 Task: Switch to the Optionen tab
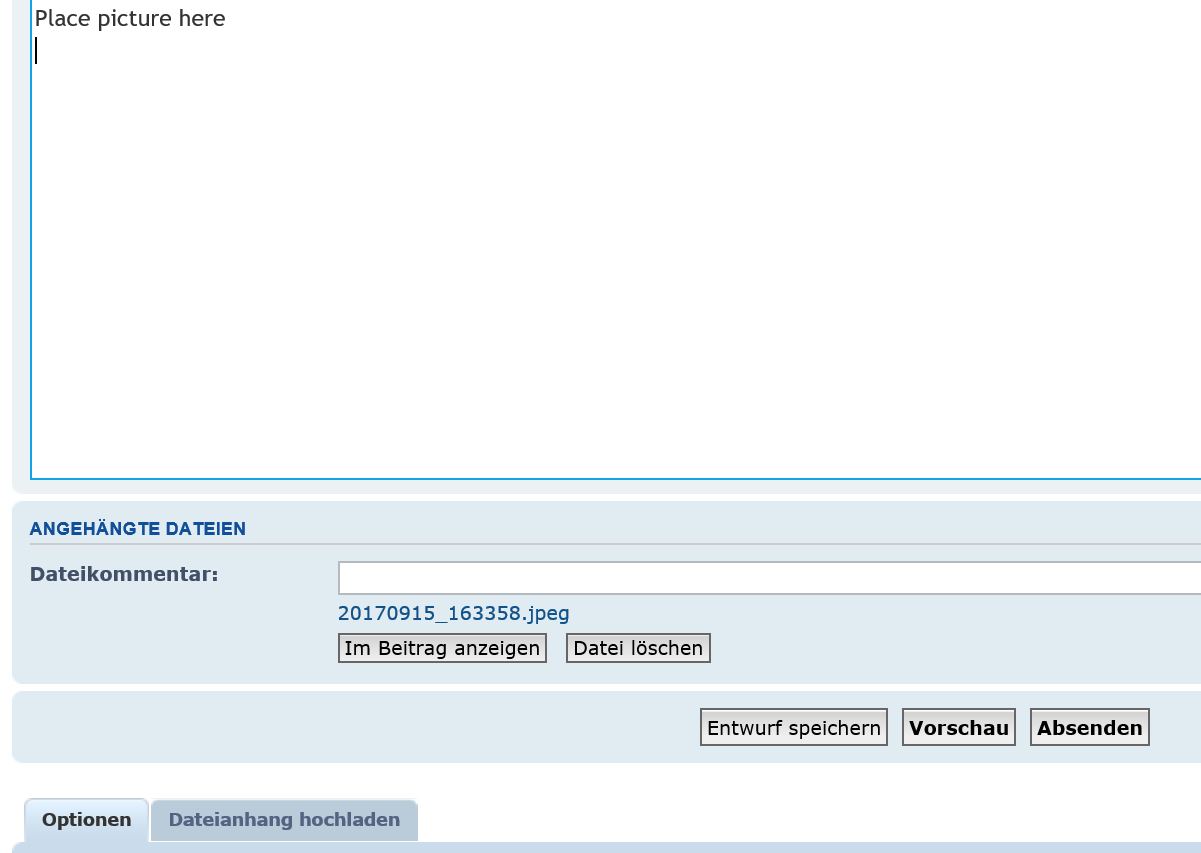[87, 820]
